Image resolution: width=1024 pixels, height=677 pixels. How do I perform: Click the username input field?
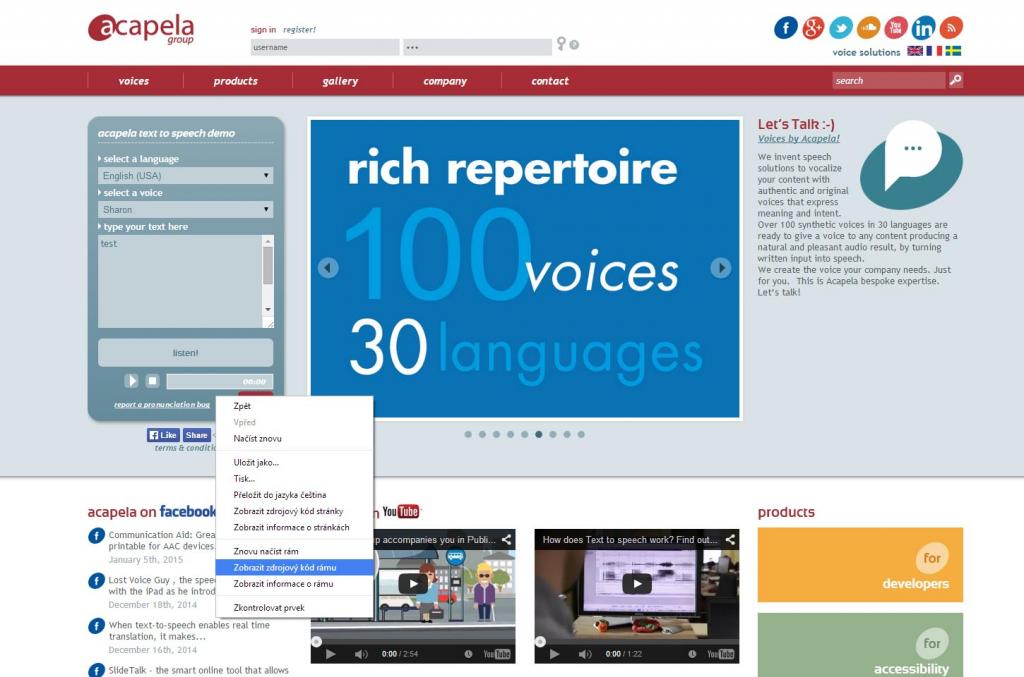324,47
